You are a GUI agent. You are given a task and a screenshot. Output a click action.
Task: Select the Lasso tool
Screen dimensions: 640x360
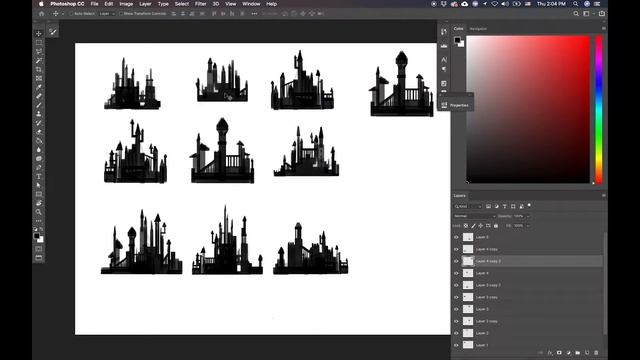(39, 51)
